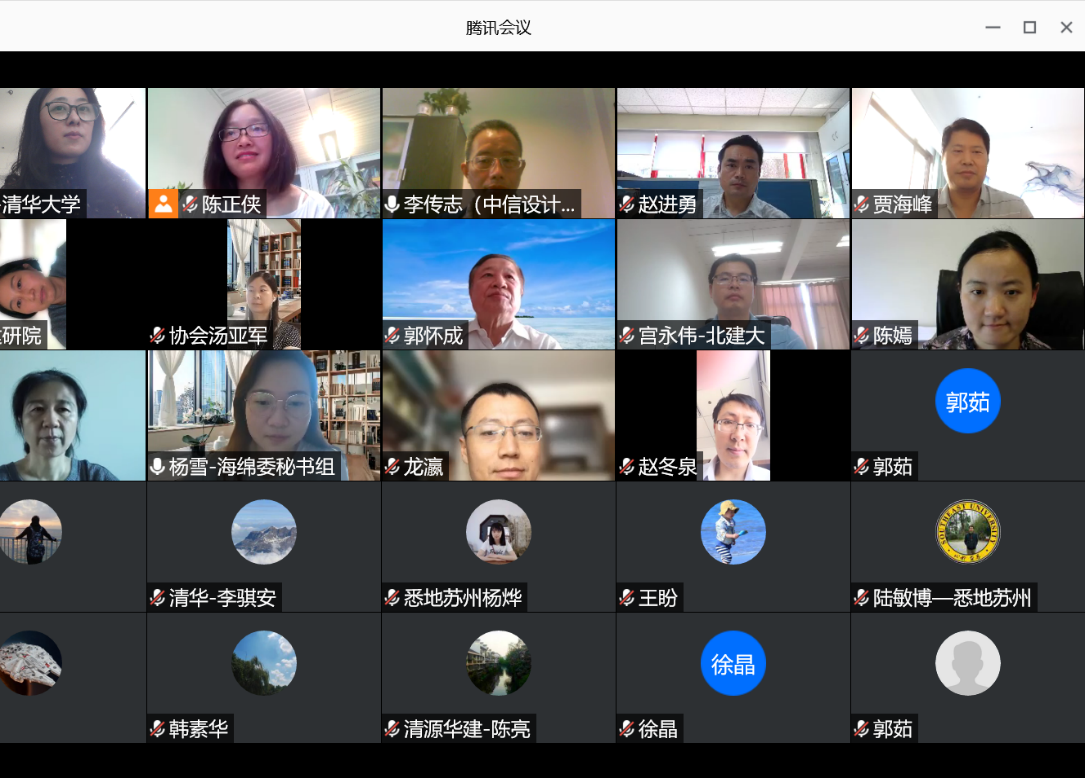Click the orange host icon near 陈正侠
The image size is (1085, 778).
[163, 205]
